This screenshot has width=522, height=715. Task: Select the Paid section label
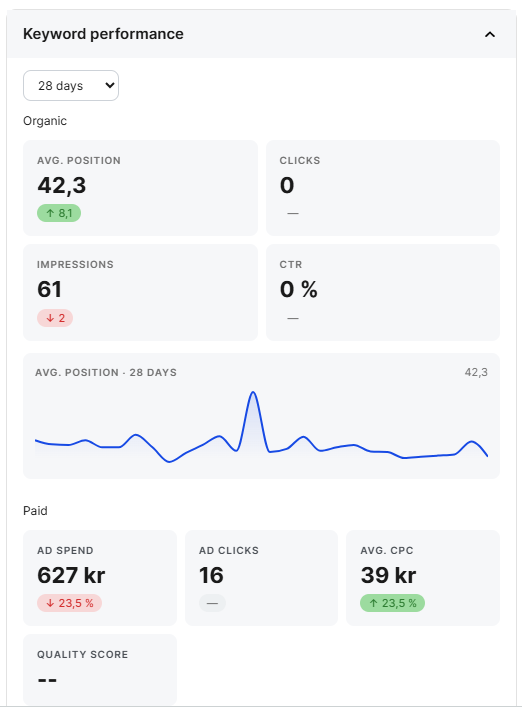pyautogui.click(x=35, y=511)
